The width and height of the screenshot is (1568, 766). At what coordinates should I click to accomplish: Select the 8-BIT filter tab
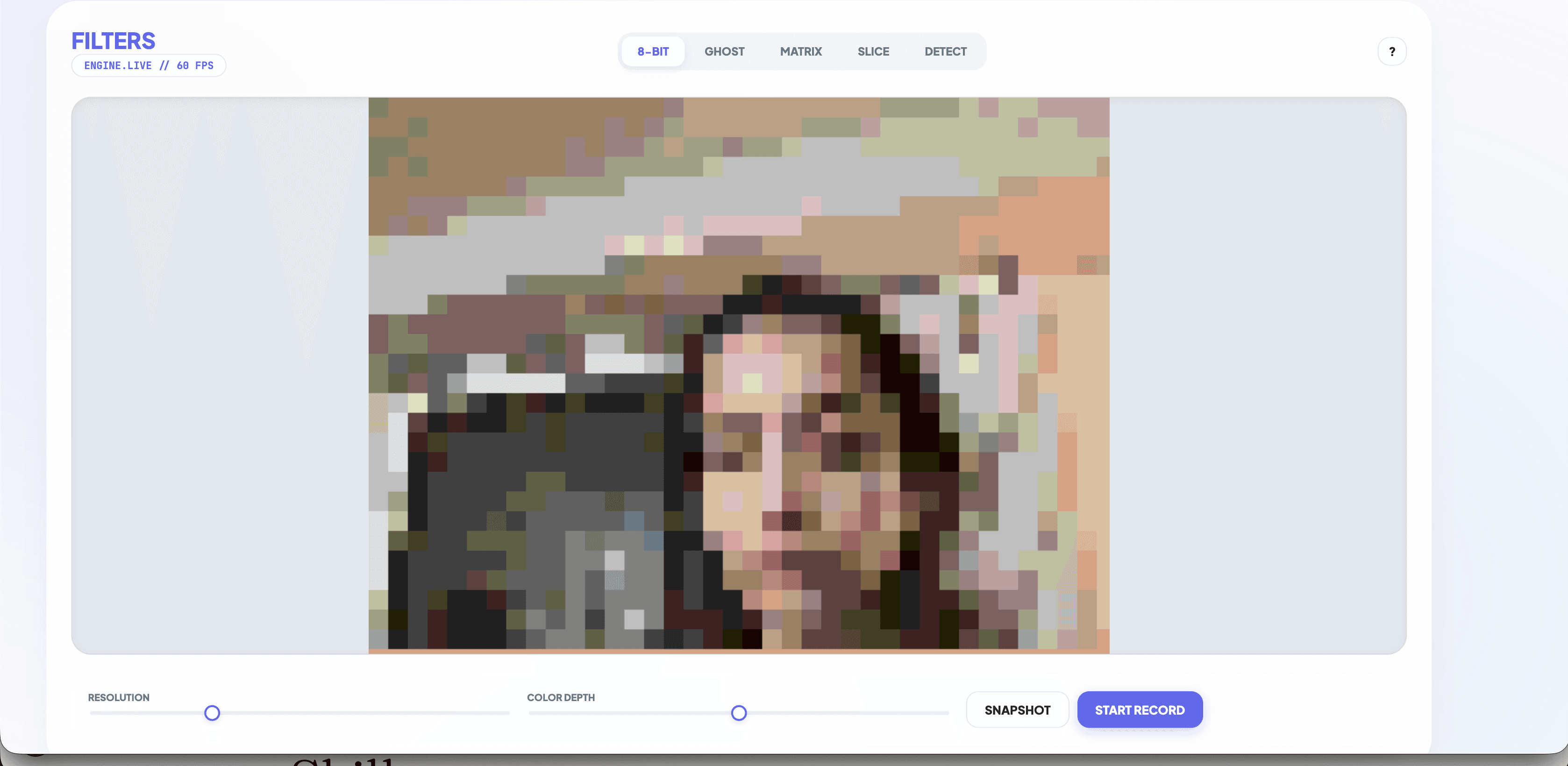tap(653, 52)
